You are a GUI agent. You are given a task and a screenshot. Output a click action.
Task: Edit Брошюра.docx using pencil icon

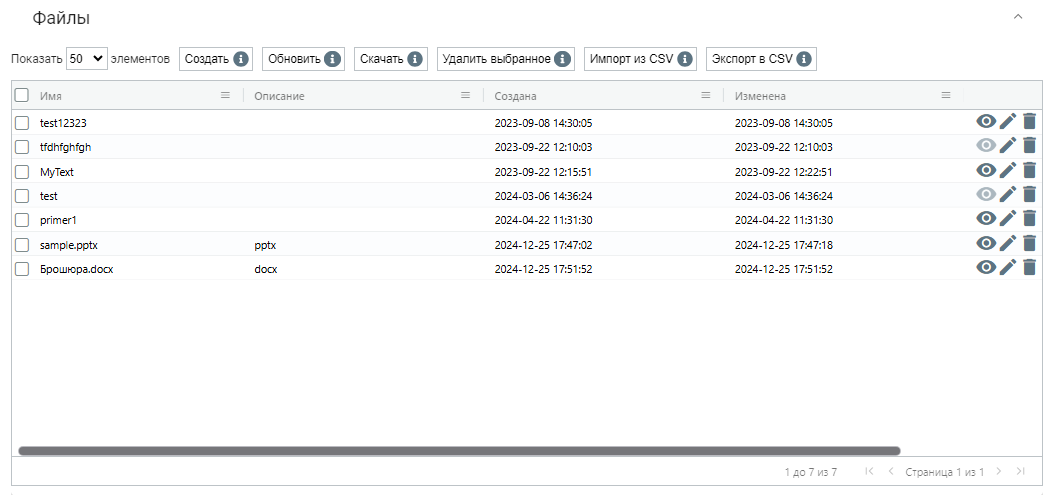(1008, 267)
